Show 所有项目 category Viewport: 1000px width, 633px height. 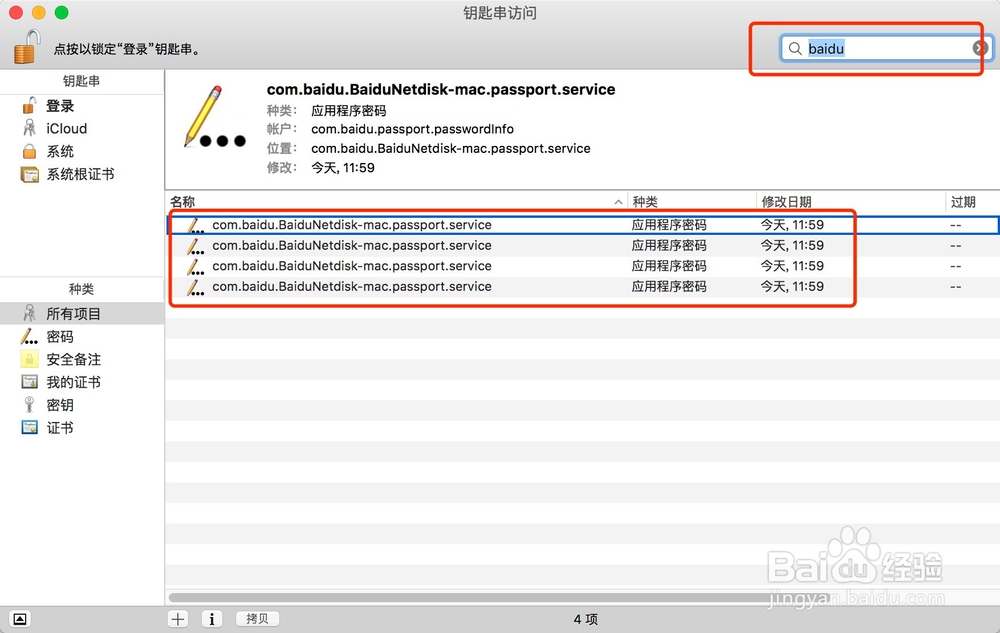coord(82,314)
